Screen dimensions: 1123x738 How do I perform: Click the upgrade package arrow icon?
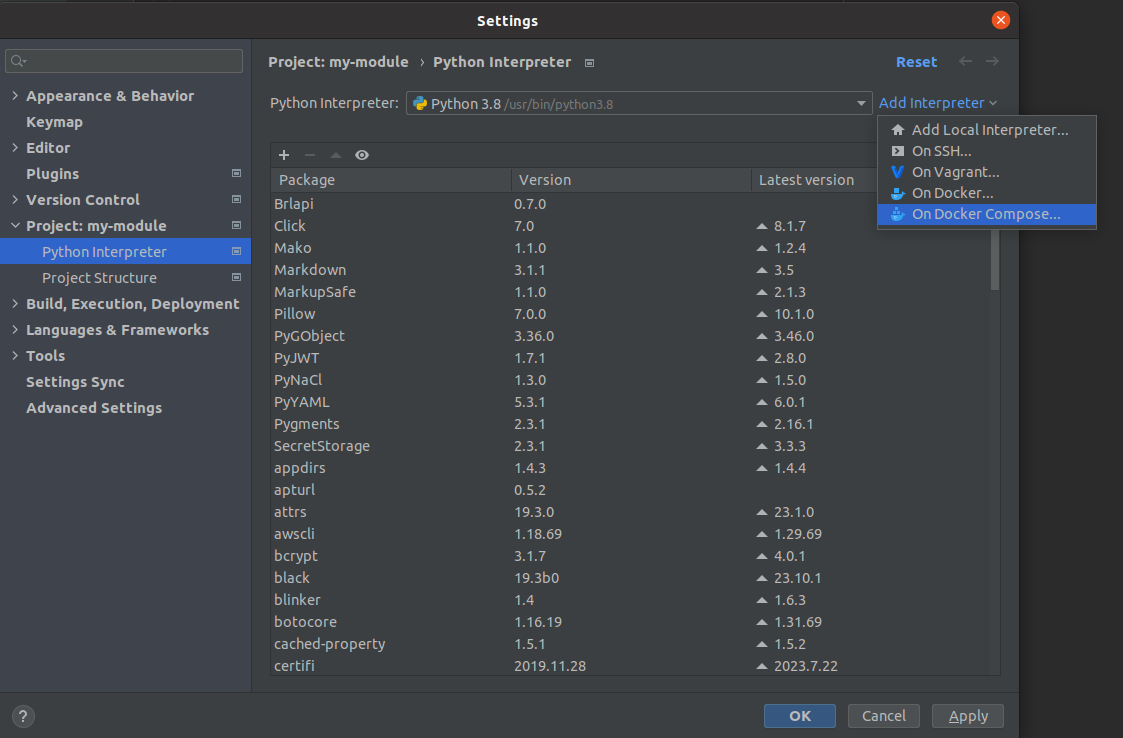(336, 155)
